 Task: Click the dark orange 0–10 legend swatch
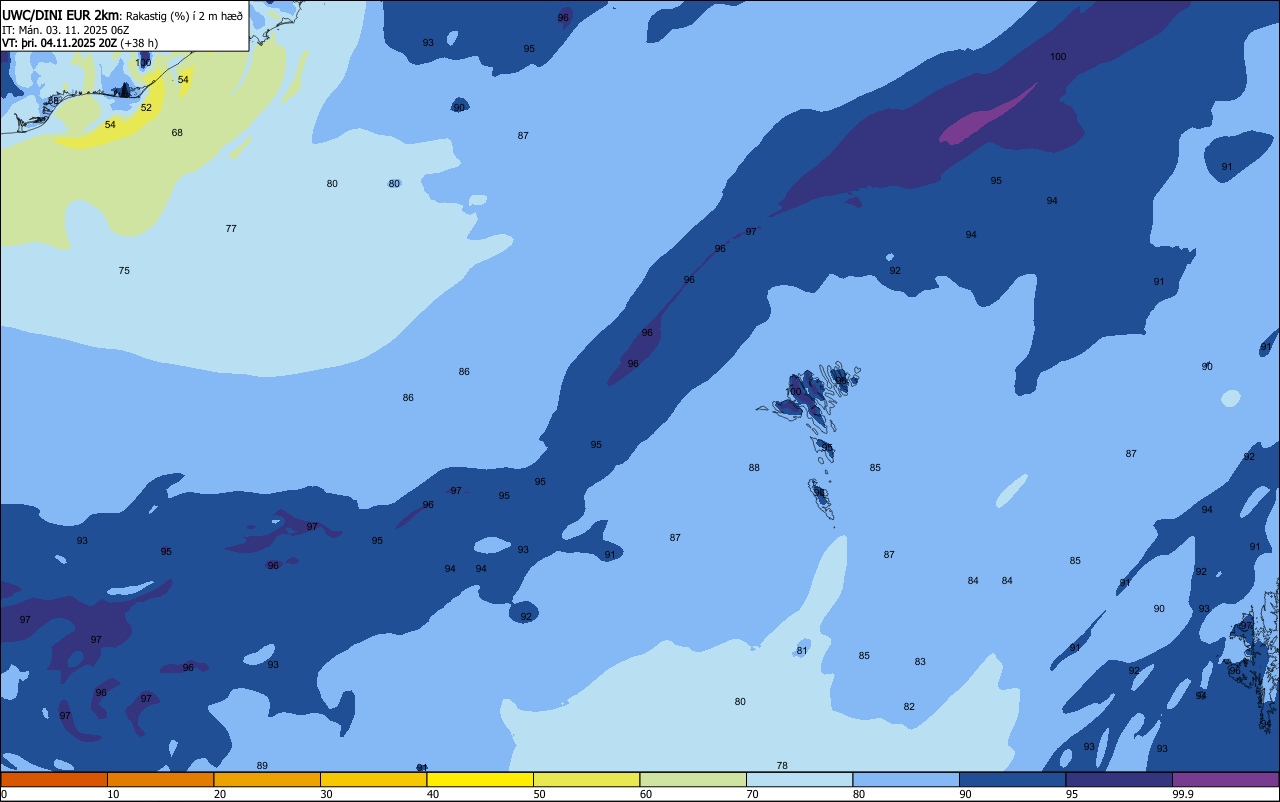click(x=54, y=779)
